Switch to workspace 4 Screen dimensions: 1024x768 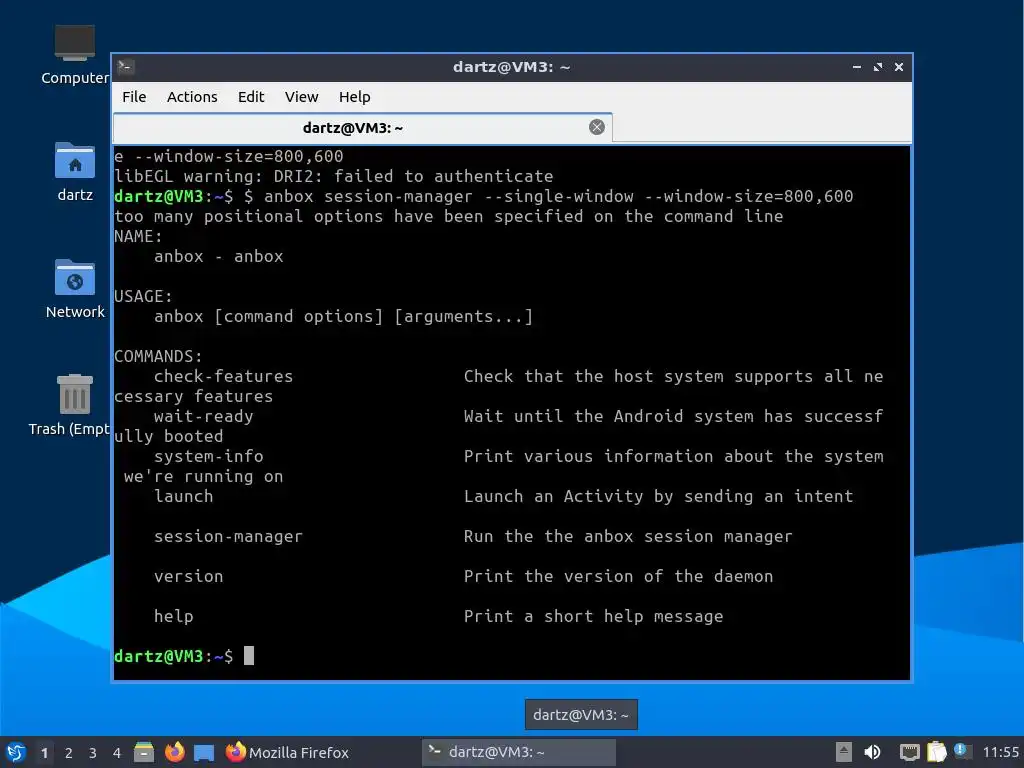(117, 753)
